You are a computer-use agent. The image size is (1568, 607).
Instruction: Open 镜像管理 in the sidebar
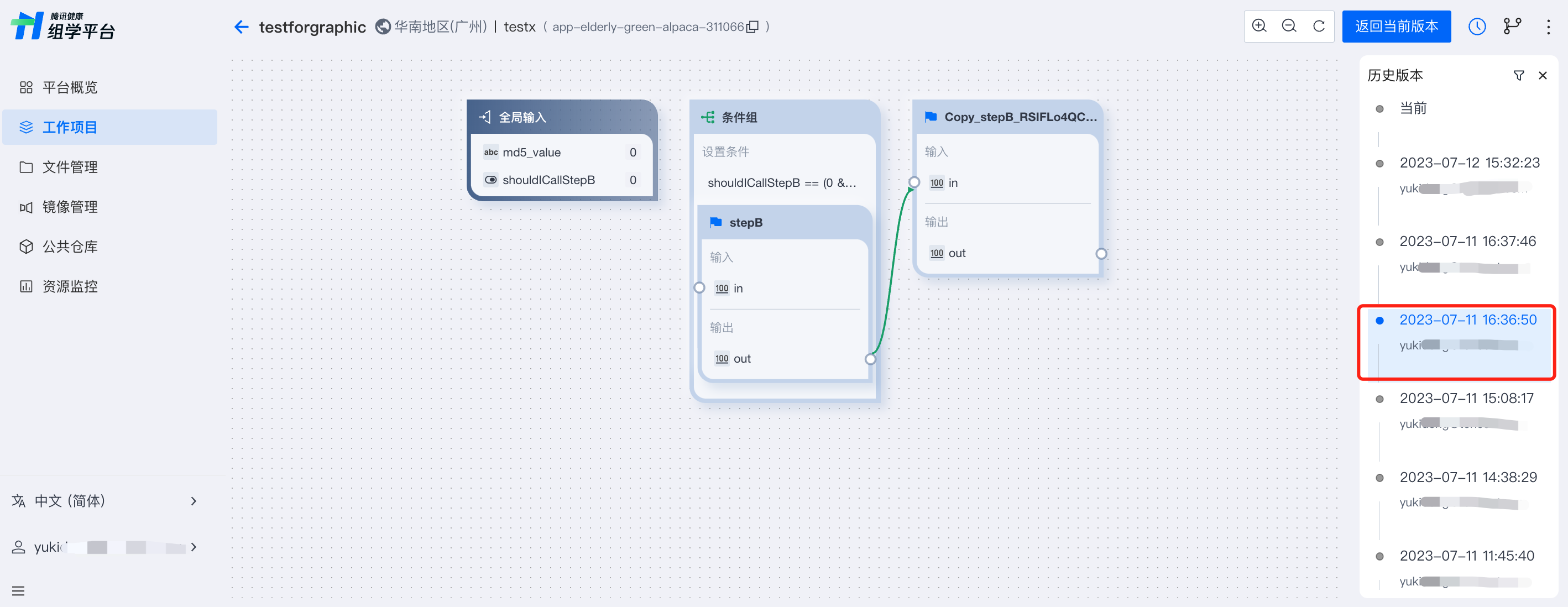(x=70, y=207)
